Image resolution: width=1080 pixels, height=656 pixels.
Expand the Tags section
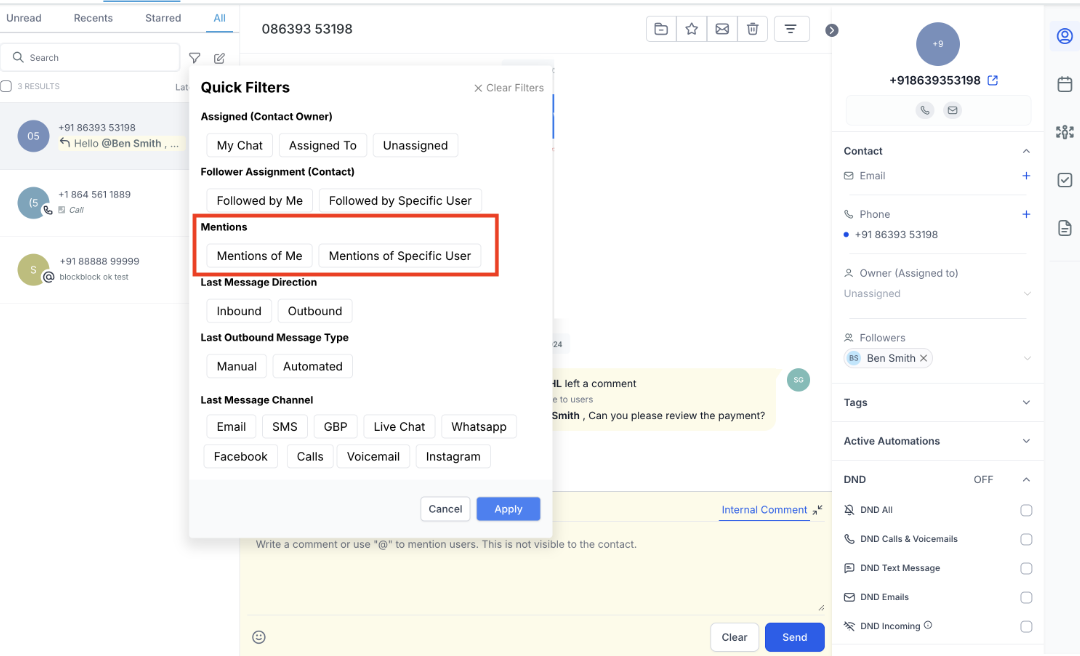tap(1026, 403)
